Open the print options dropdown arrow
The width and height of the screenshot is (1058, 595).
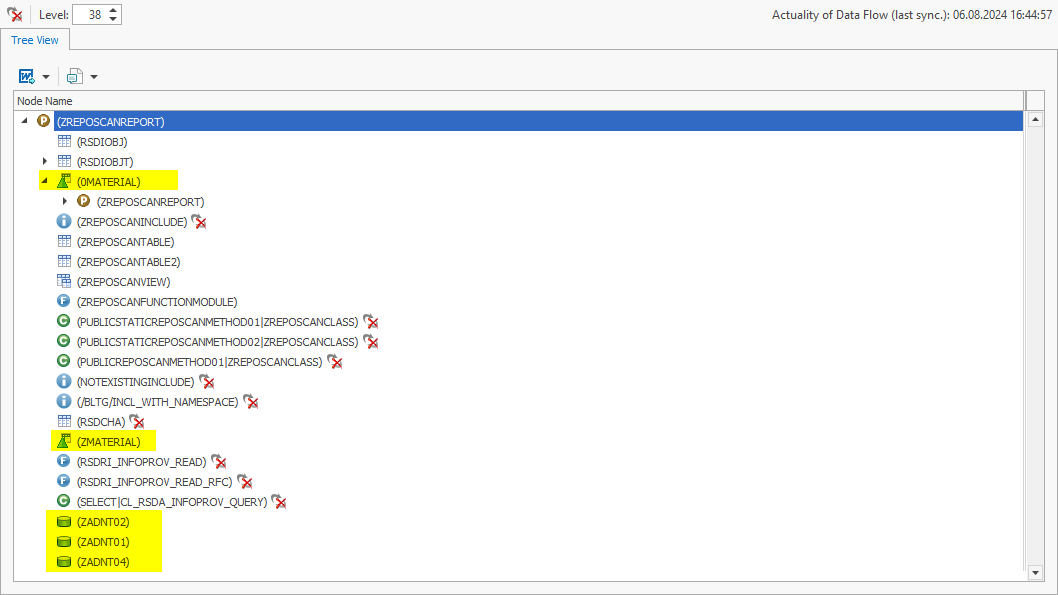click(94, 77)
